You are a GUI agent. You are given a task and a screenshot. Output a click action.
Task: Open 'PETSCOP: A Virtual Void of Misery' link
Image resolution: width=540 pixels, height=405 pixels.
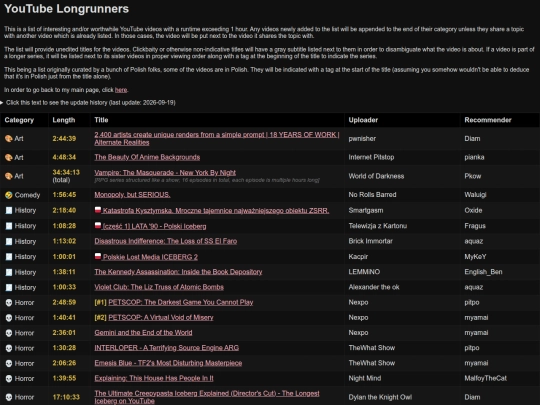tap(161, 317)
